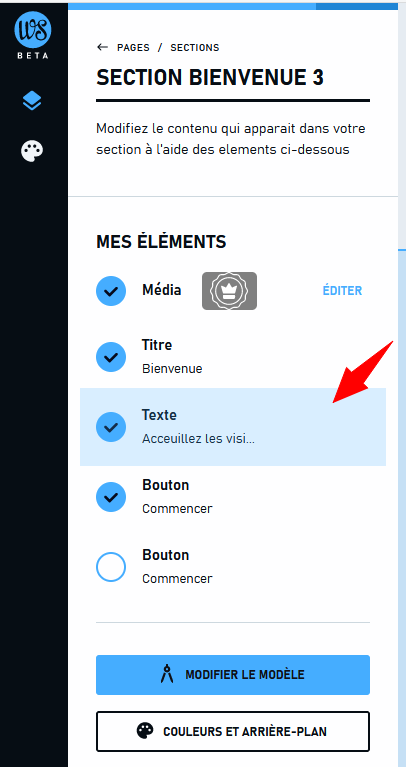Select the highlighted Texte element row
406x767 pixels.
tap(233, 427)
